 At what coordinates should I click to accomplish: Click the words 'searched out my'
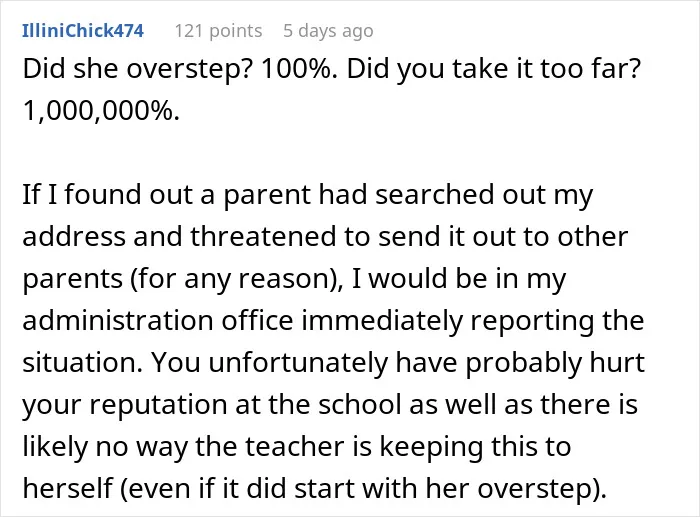(484, 195)
